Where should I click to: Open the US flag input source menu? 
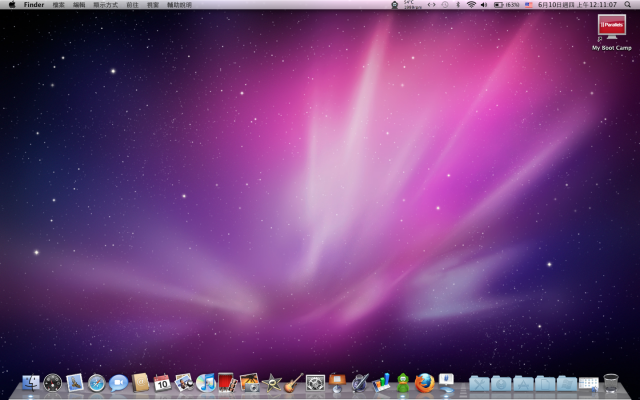[x=529, y=4]
